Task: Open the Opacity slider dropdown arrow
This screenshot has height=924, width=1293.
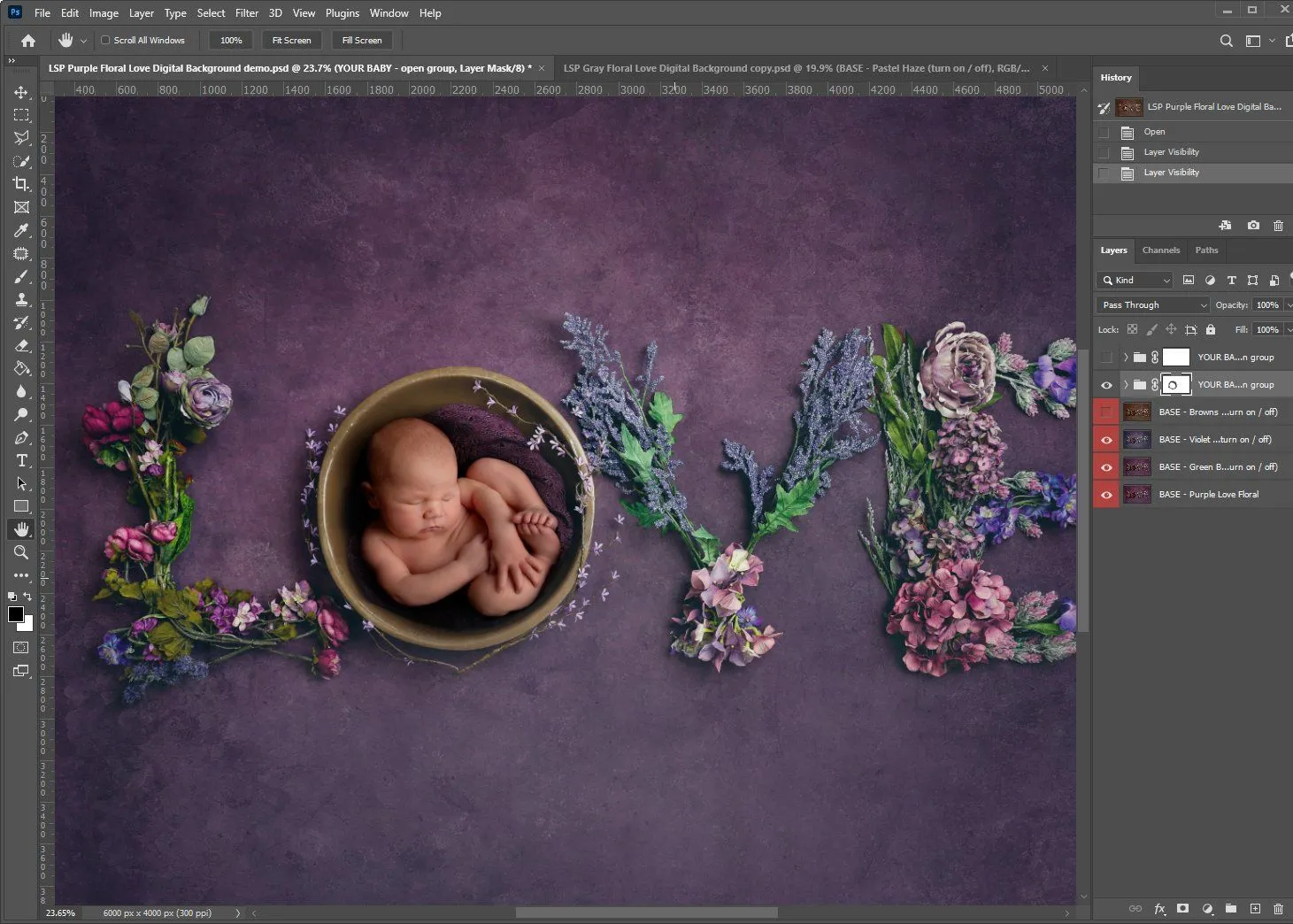Action: point(1289,304)
